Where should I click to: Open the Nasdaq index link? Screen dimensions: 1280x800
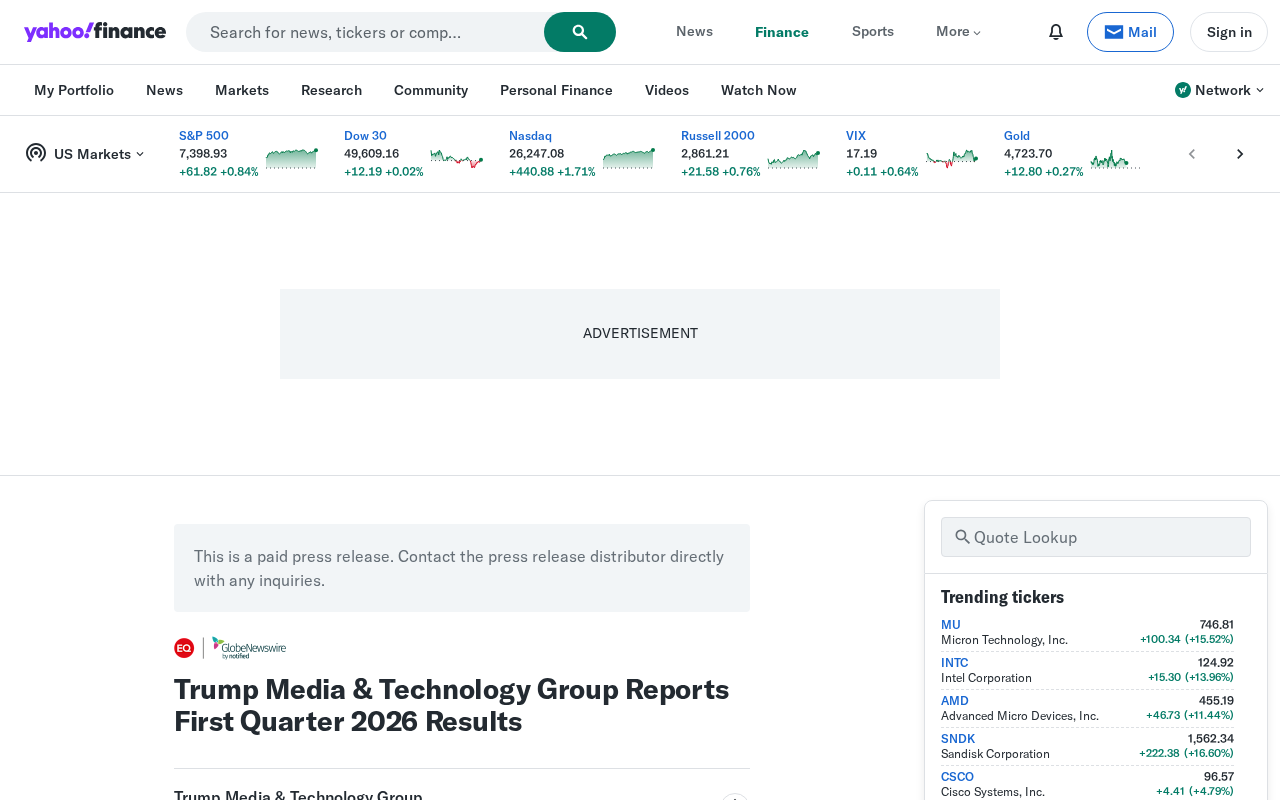click(530, 136)
